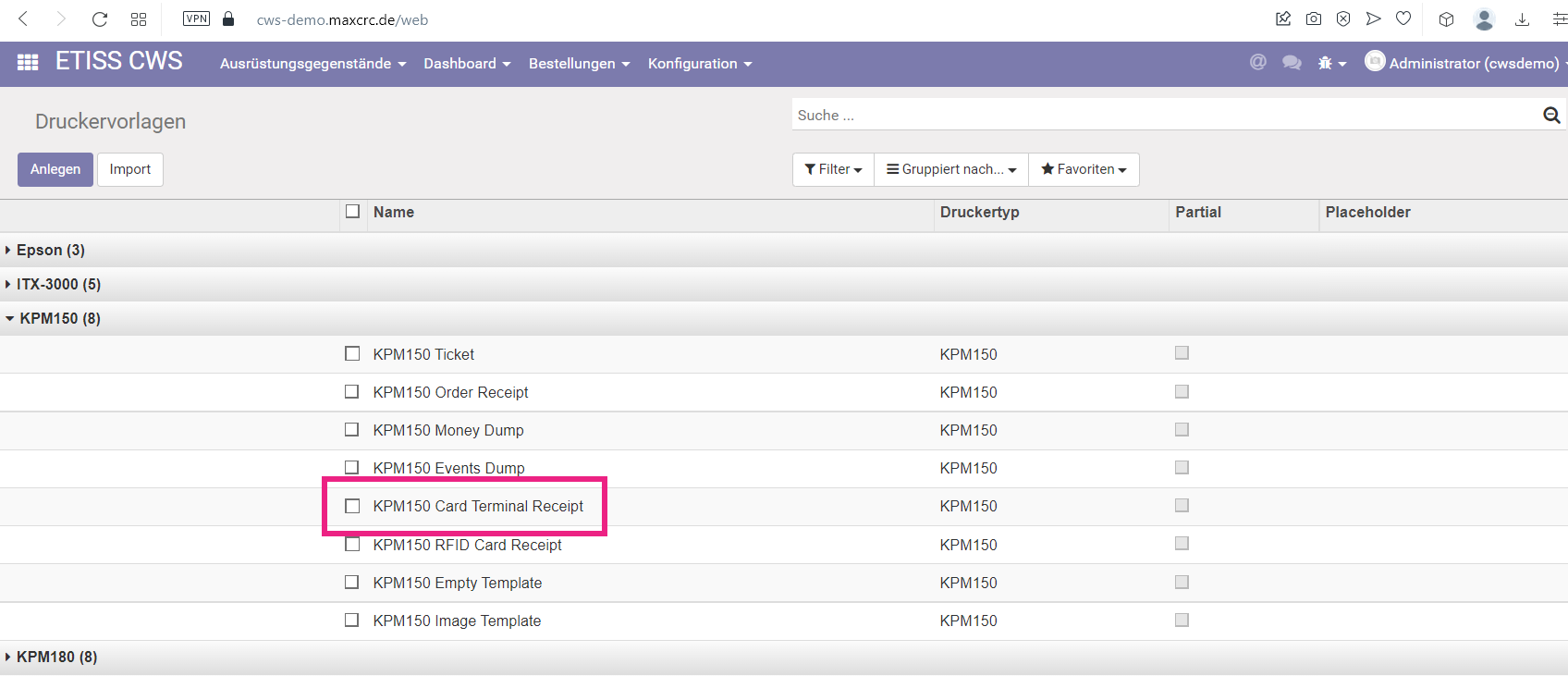Click the browser heart bookmark icon
Viewport: 1568px width, 676px height.
1403,18
